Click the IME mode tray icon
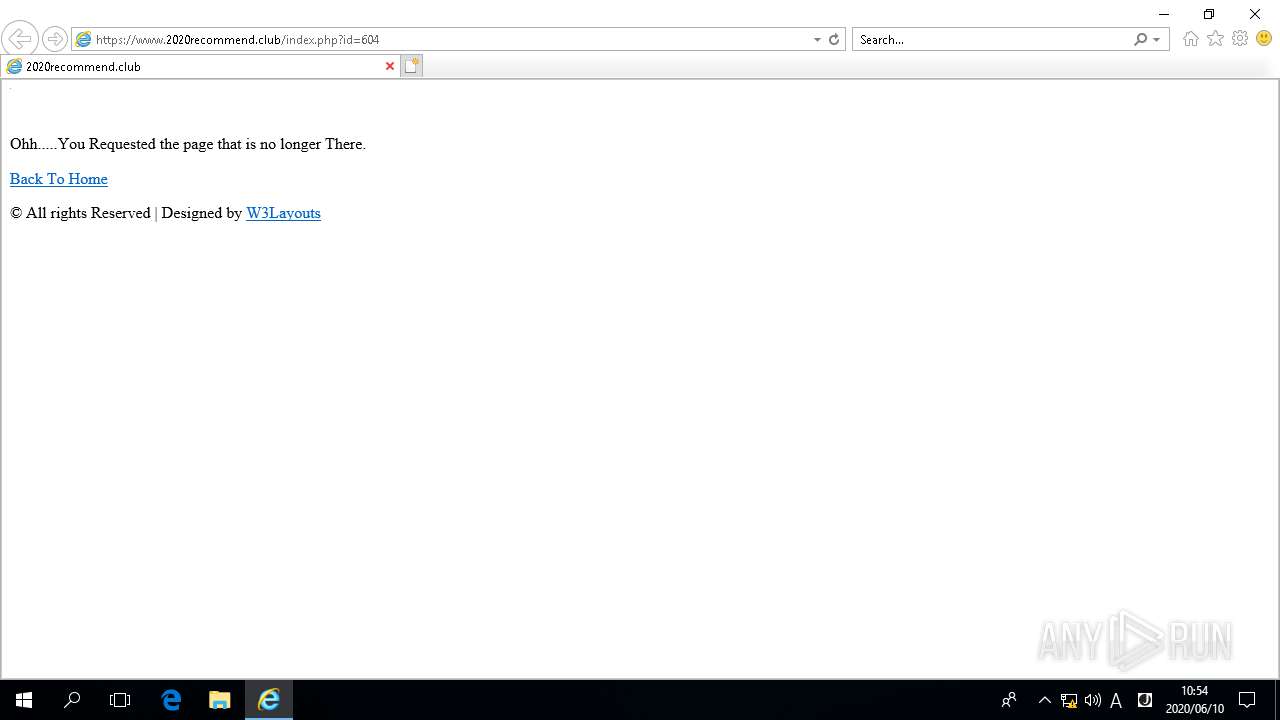The width and height of the screenshot is (1280, 720). pyautogui.click(x=1145, y=700)
